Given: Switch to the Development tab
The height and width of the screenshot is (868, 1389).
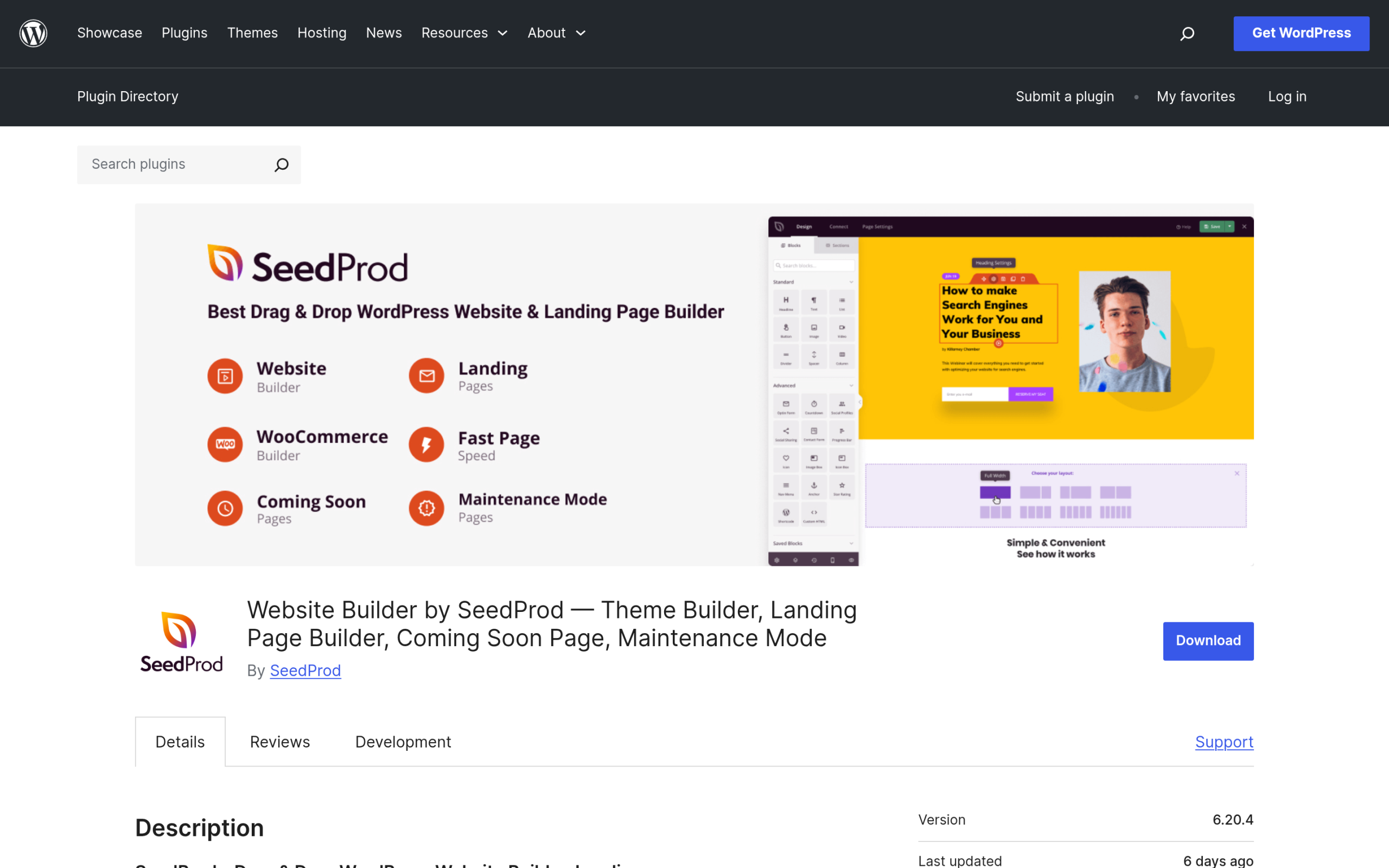Looking at the screenshot, I should [x=403, y=742].
